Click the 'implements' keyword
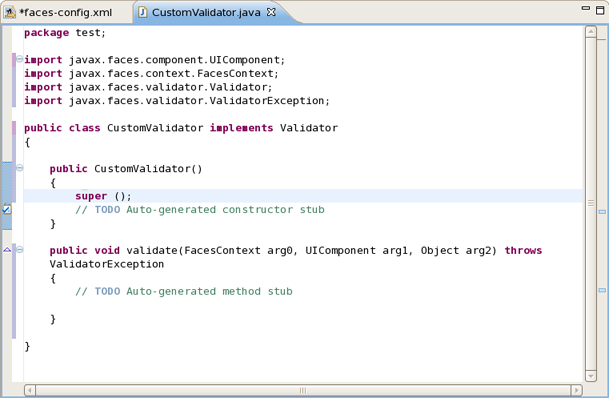This screenshot has width=609, height=398. pos(242,128)
